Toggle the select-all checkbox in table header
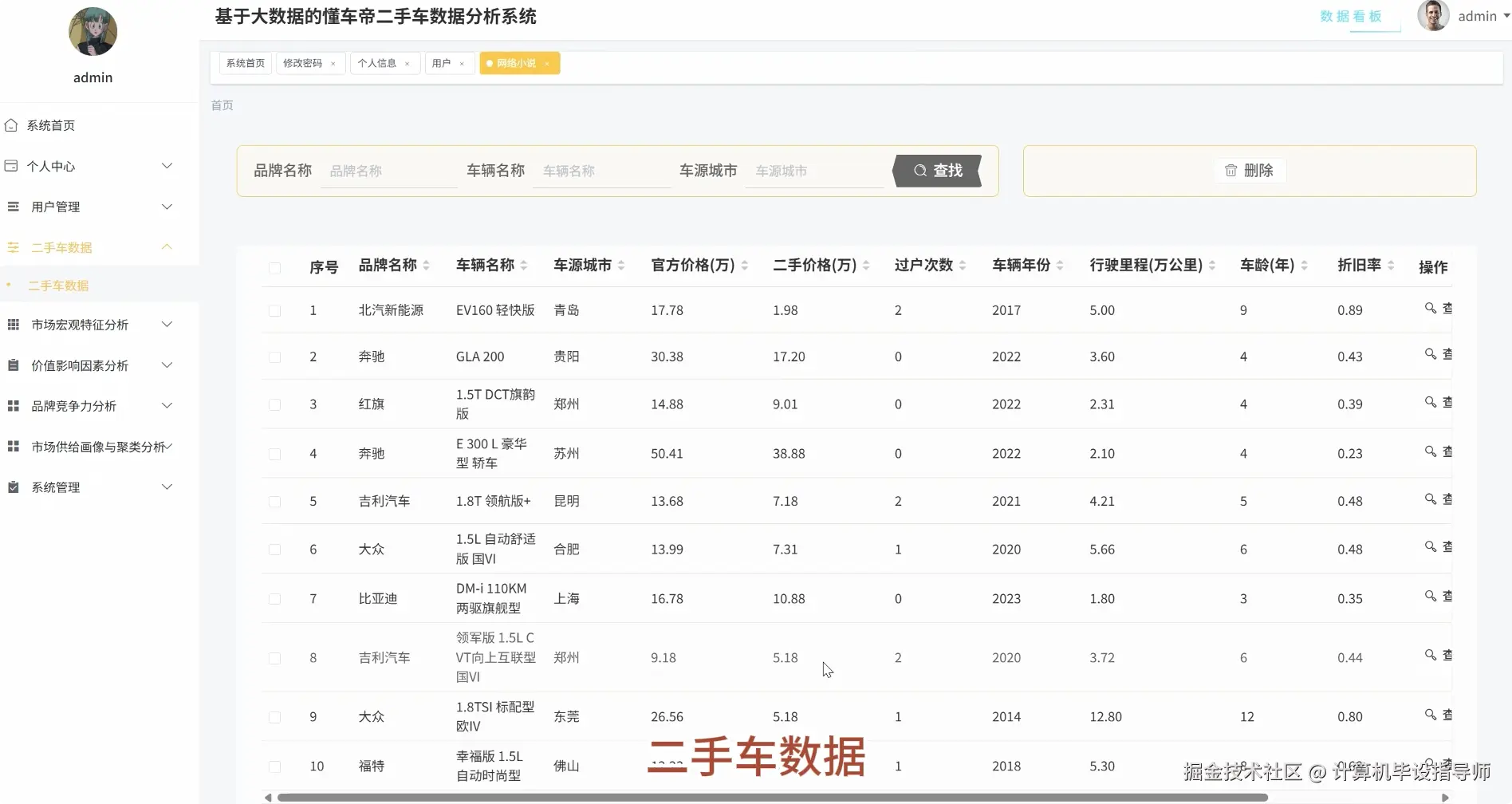 tap(275, 268)
